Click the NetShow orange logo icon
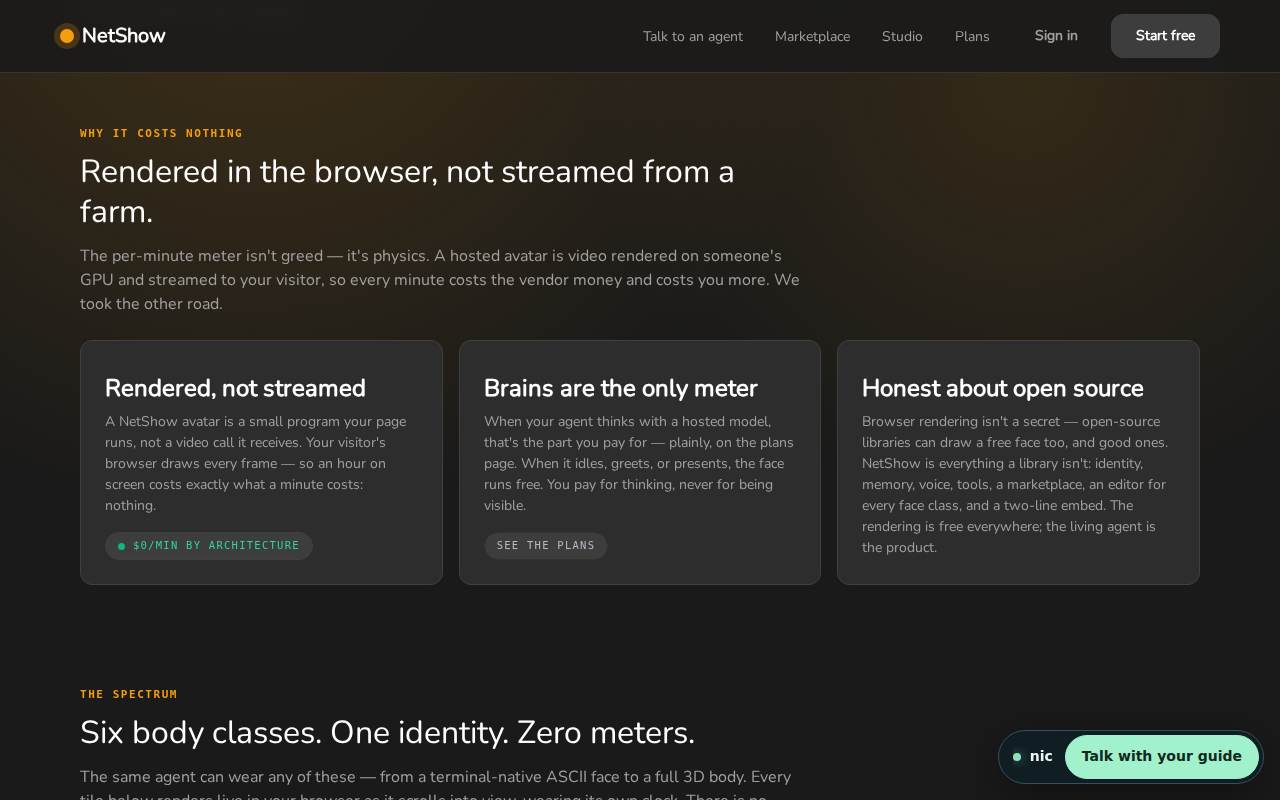Screen dimensions: 1280x800 [67, 36]
